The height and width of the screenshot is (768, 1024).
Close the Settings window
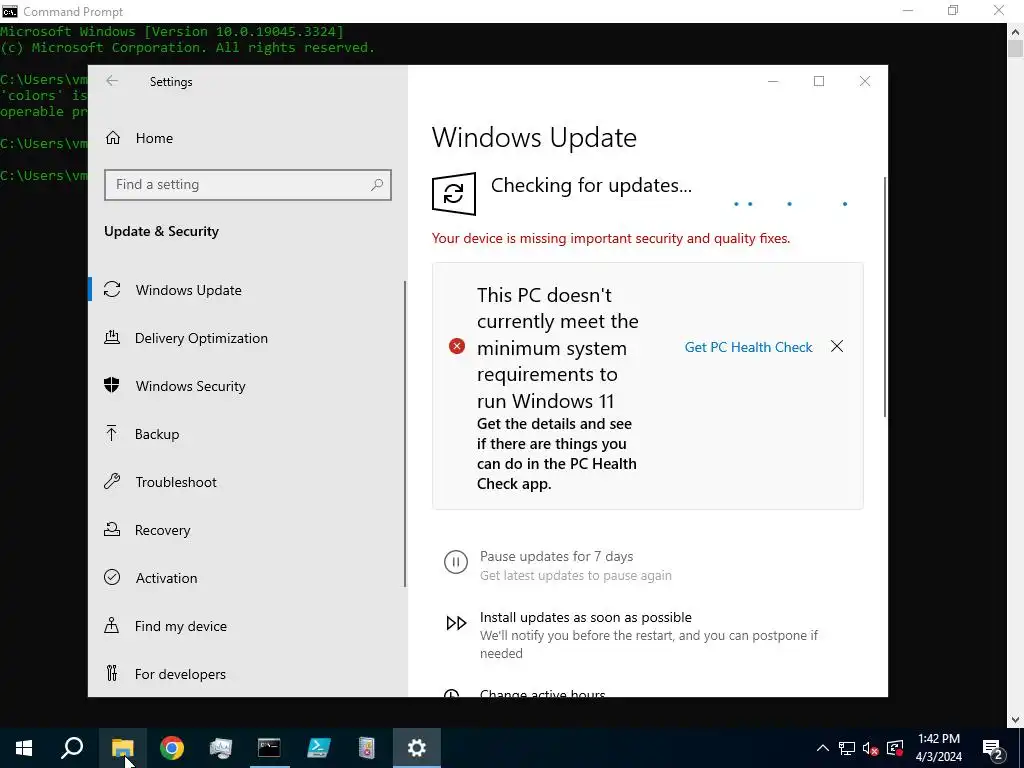coord(865,81)
